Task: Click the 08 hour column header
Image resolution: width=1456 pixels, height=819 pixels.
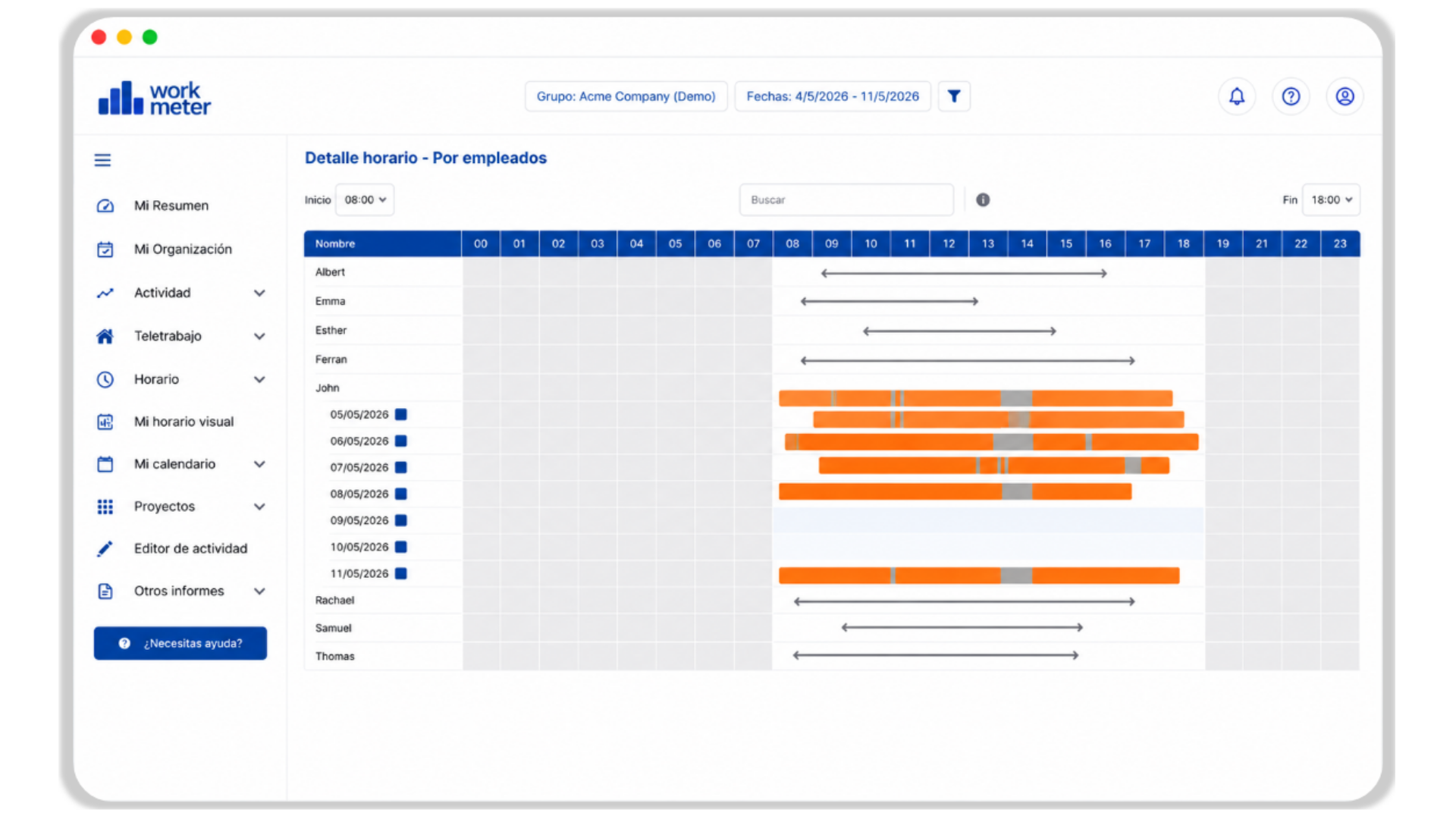Action: point(792,243)
